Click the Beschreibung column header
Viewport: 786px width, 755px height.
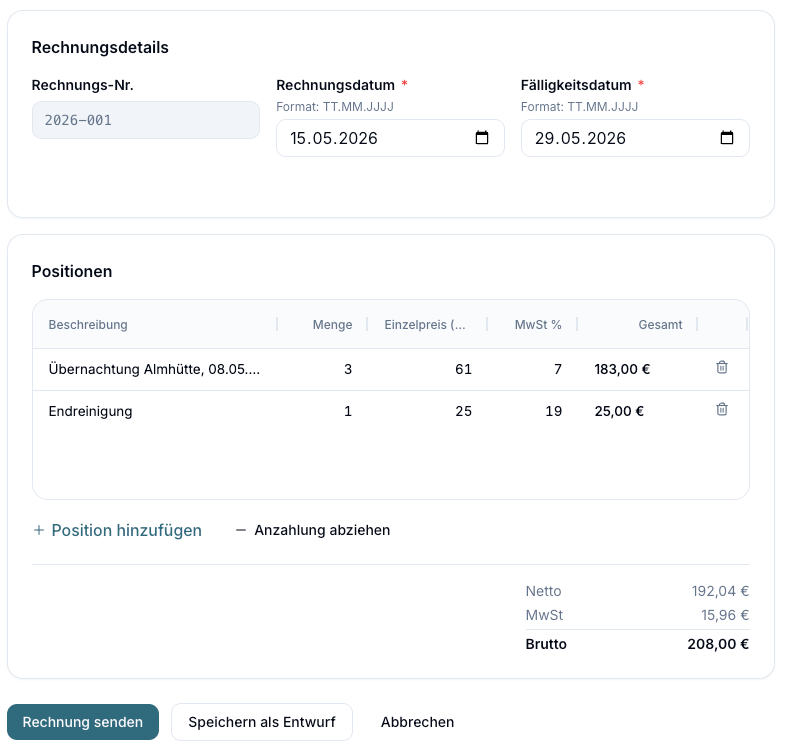155,324
